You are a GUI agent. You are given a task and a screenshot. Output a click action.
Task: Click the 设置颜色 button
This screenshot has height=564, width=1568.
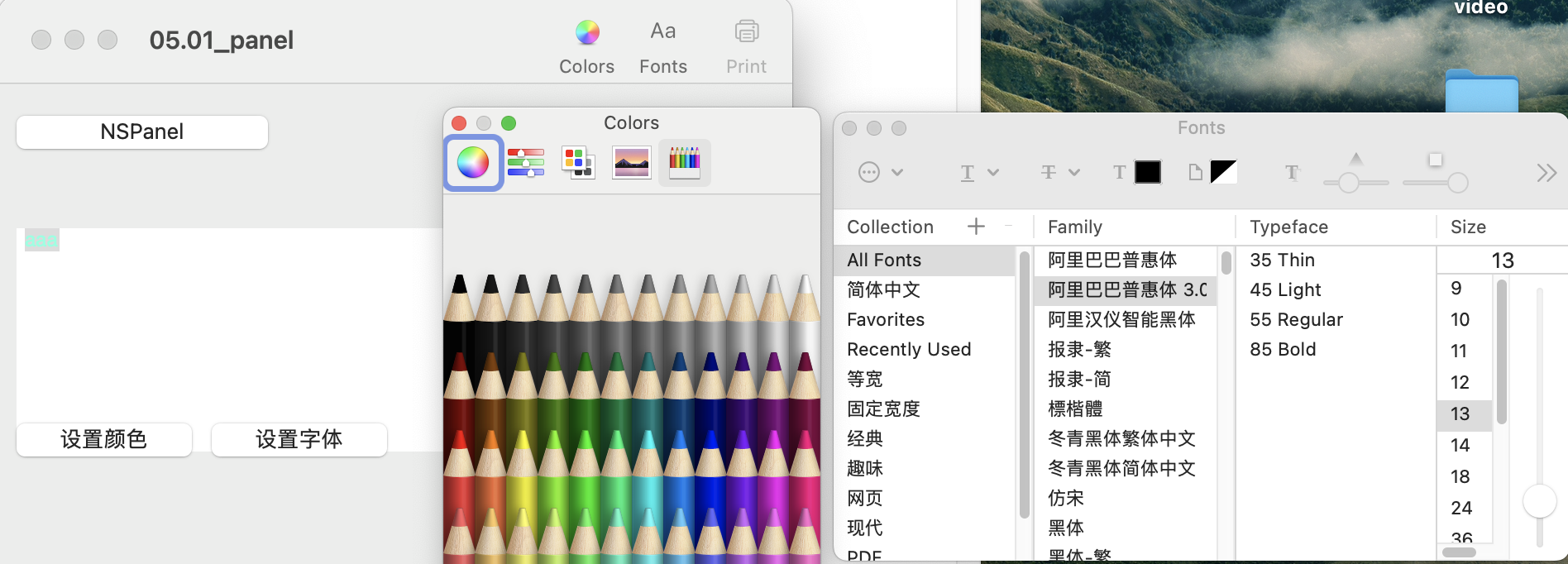click(104, 439)
